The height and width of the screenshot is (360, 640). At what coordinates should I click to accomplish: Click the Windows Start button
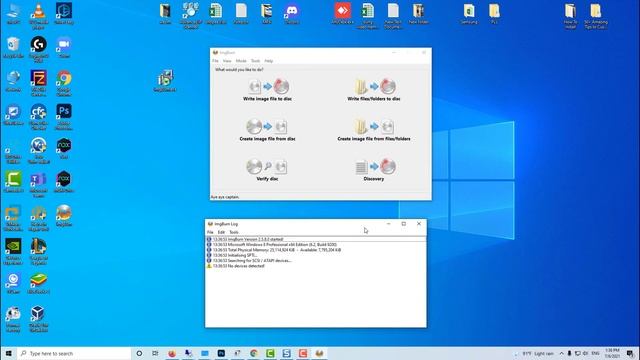pos(9,353)
